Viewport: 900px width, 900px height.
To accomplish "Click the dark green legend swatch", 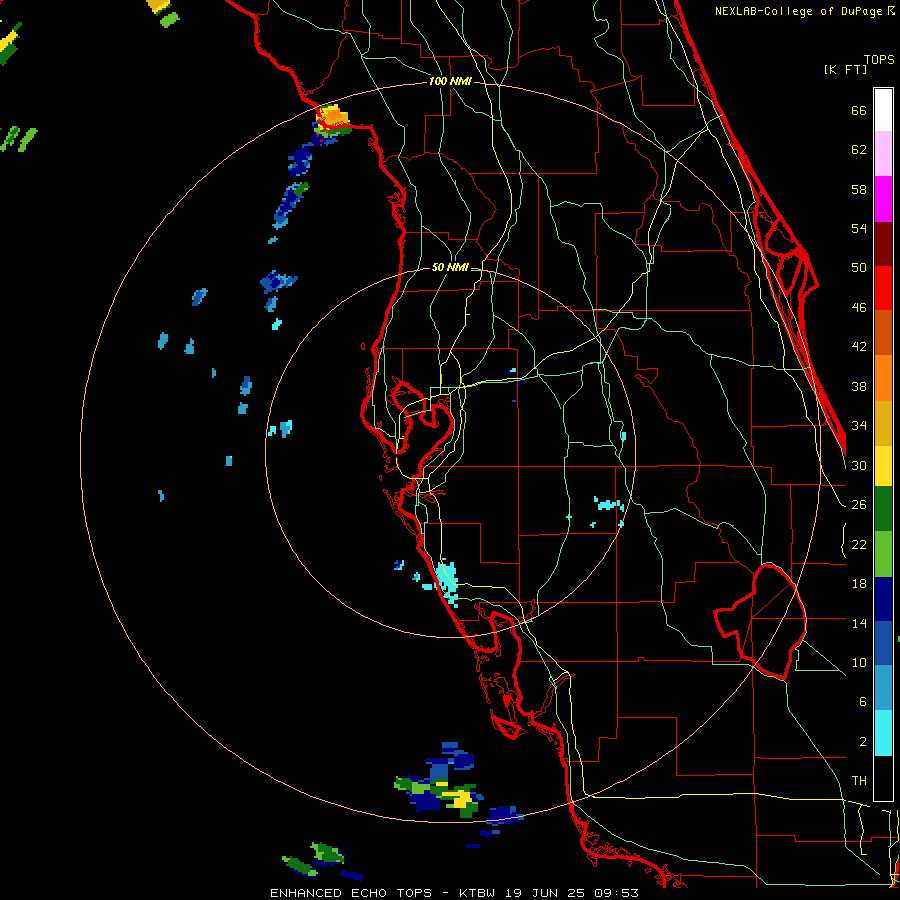I will (x=883, y=509).
